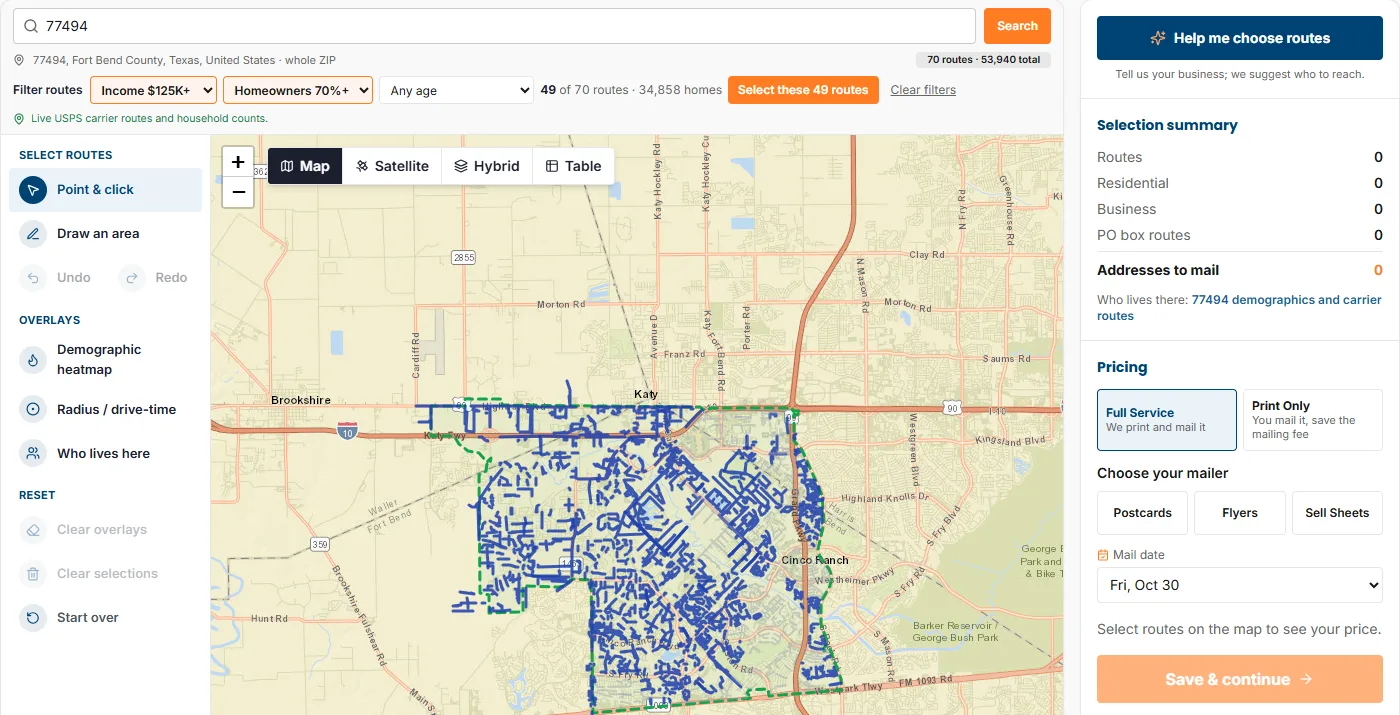Switch to the Map view tab
Image resolution: width=1400 pixels, height=715 pixels.
305,166
